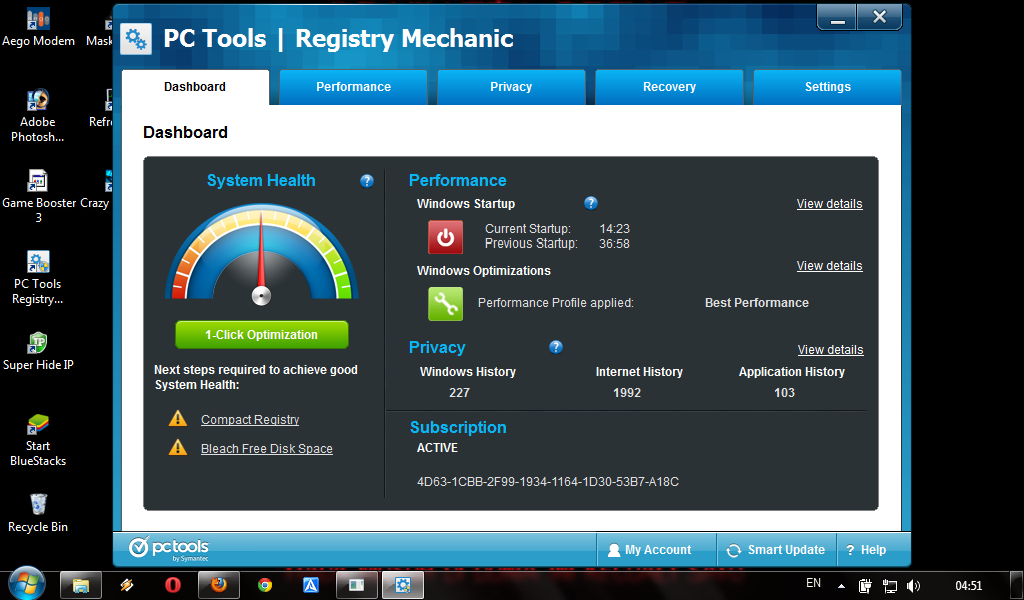Click the System Health help icon
This screenshot has width=1024, height=600.
[x=367, y=181]
